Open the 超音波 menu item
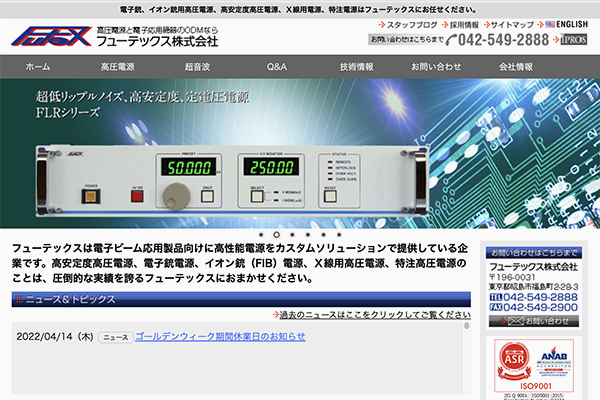Viewport: 600px width, 400px height. pyautogui.click(x=197, y=67)
